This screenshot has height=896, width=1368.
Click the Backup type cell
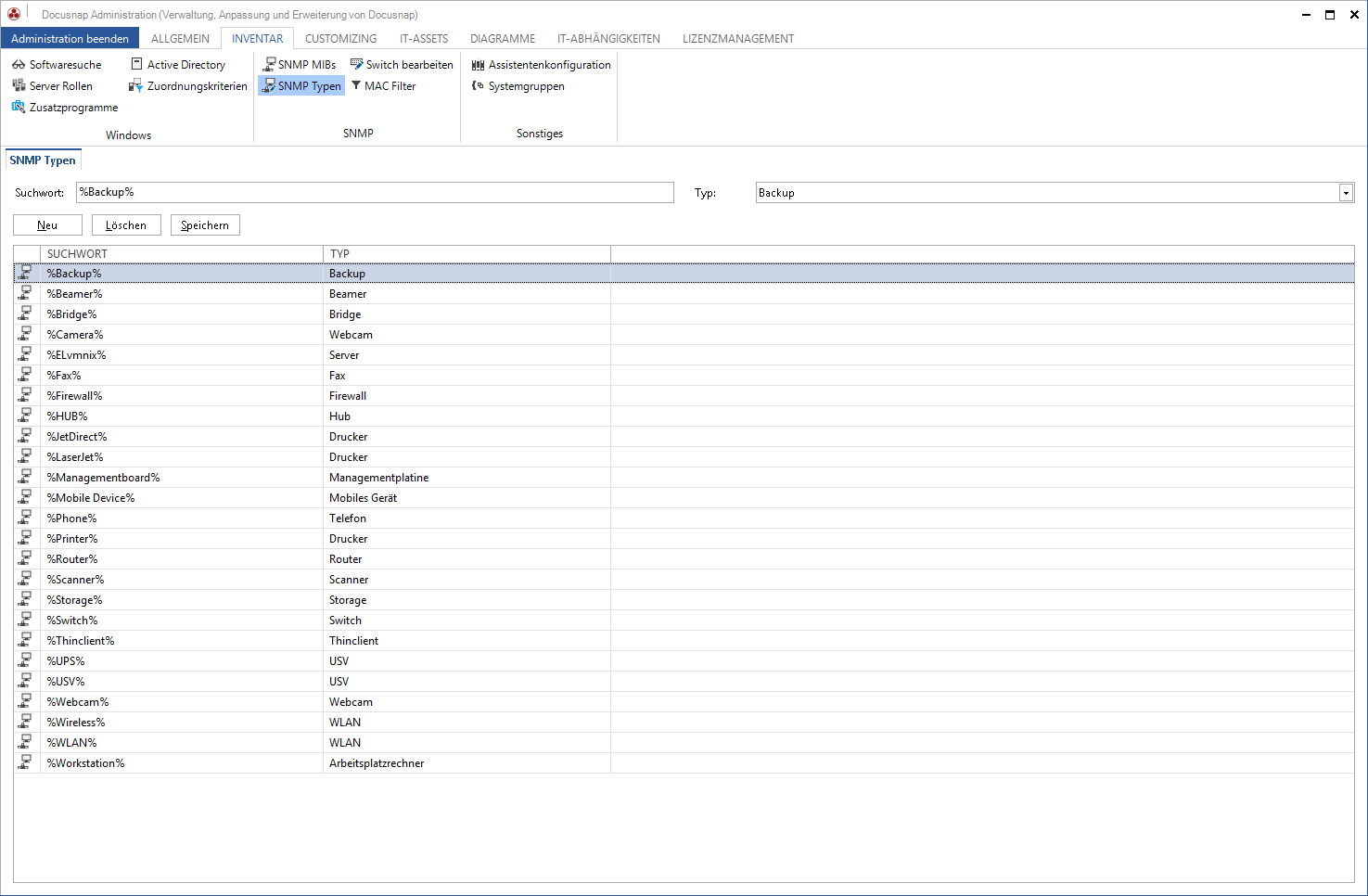tap(467, 274)
